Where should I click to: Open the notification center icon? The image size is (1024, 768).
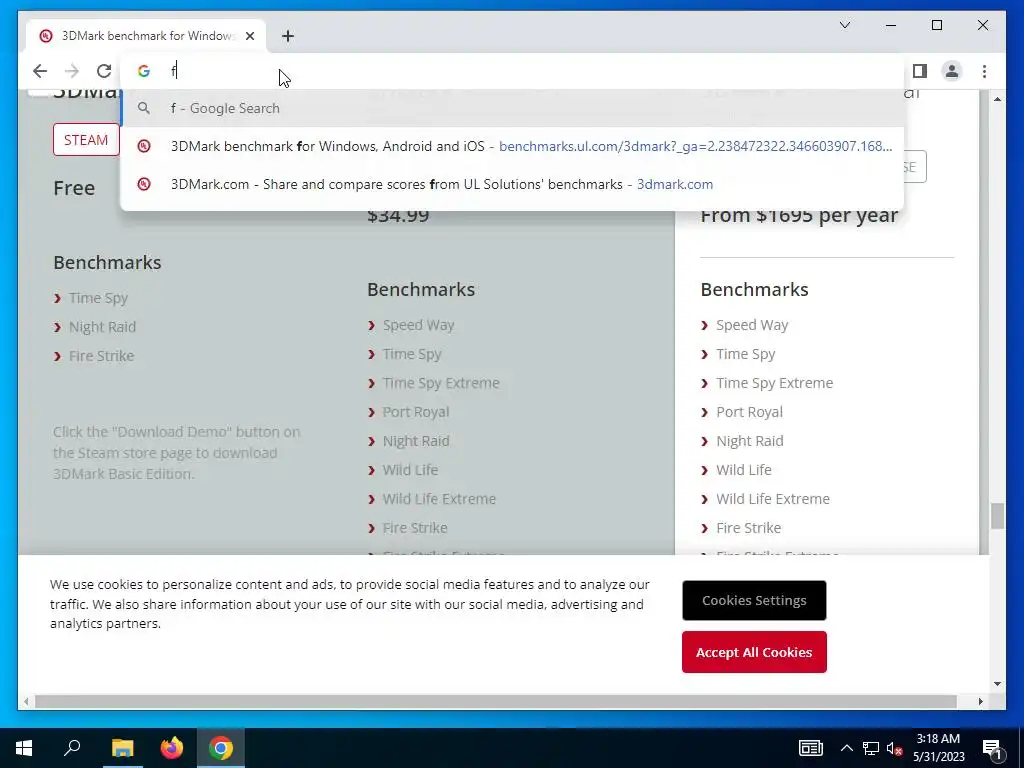tap(991, 748)
